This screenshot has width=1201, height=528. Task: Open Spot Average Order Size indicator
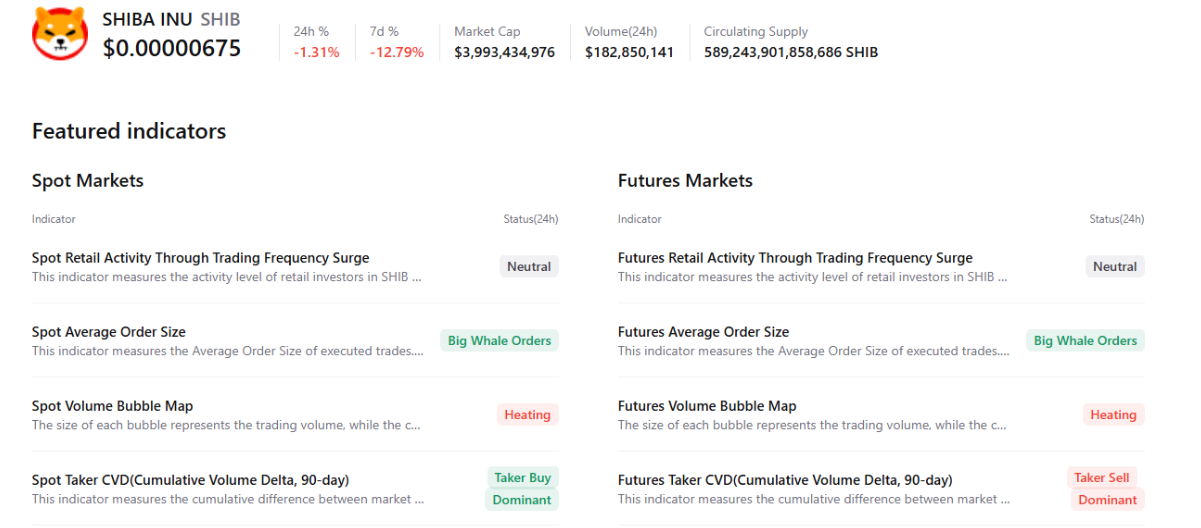[109, 332]
